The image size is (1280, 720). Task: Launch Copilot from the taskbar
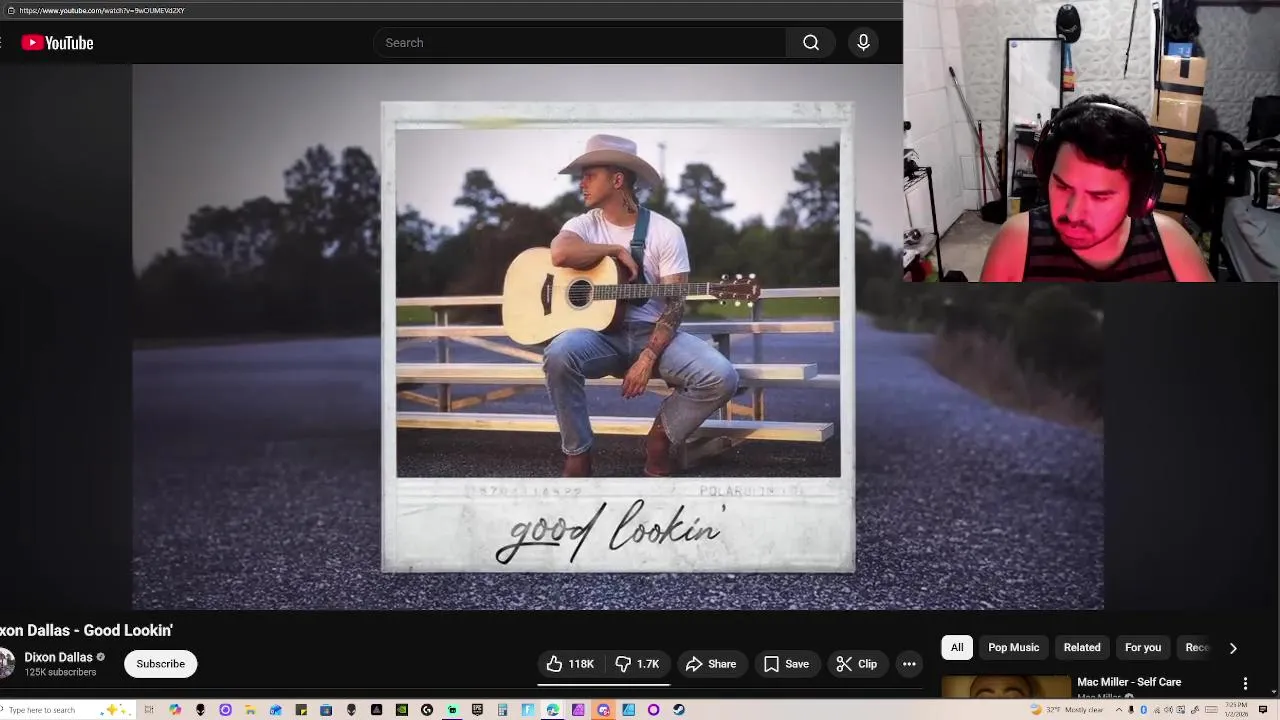coord(175,710)
